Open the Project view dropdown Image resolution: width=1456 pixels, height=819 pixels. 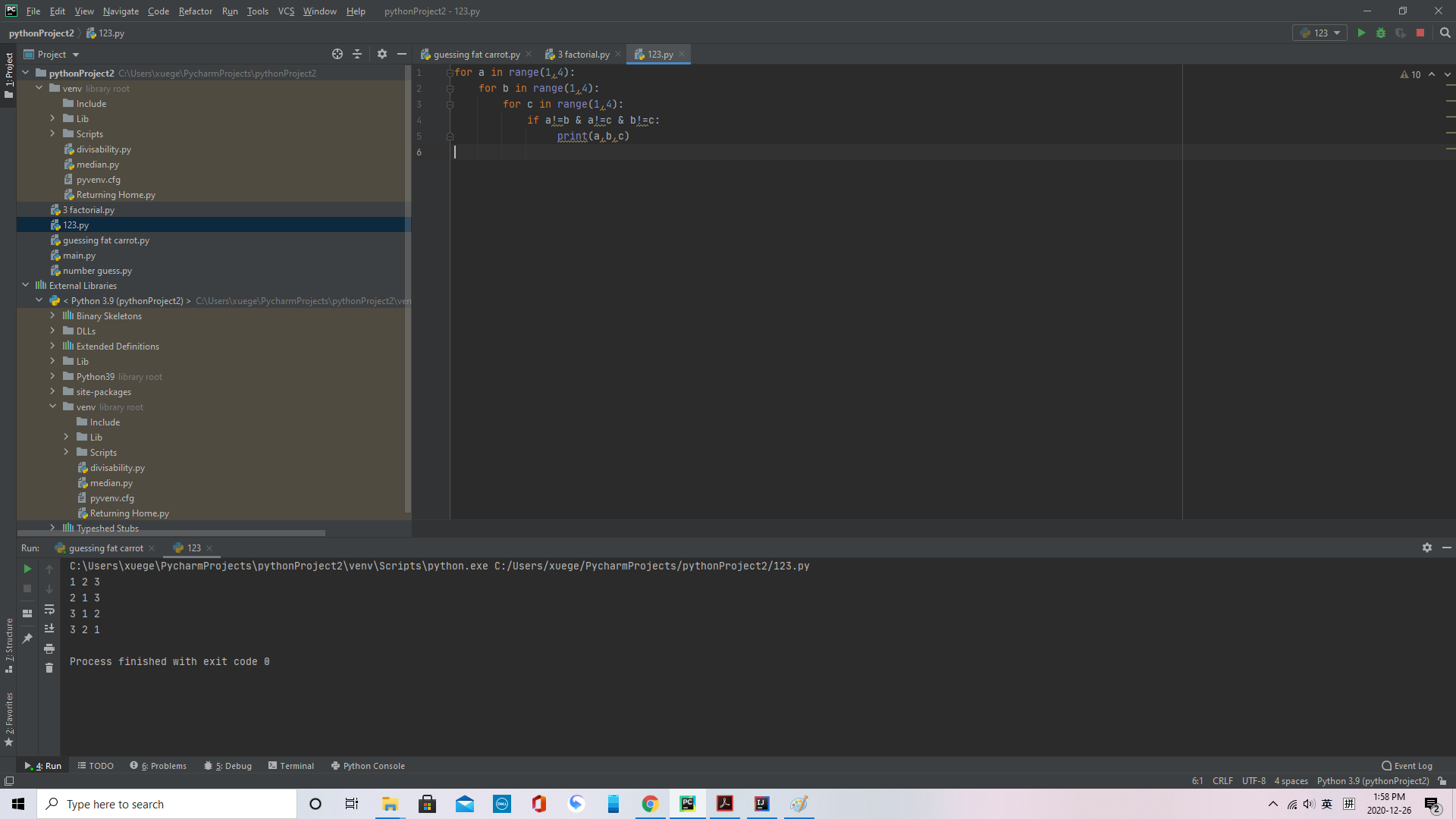[x=52, y=54]
